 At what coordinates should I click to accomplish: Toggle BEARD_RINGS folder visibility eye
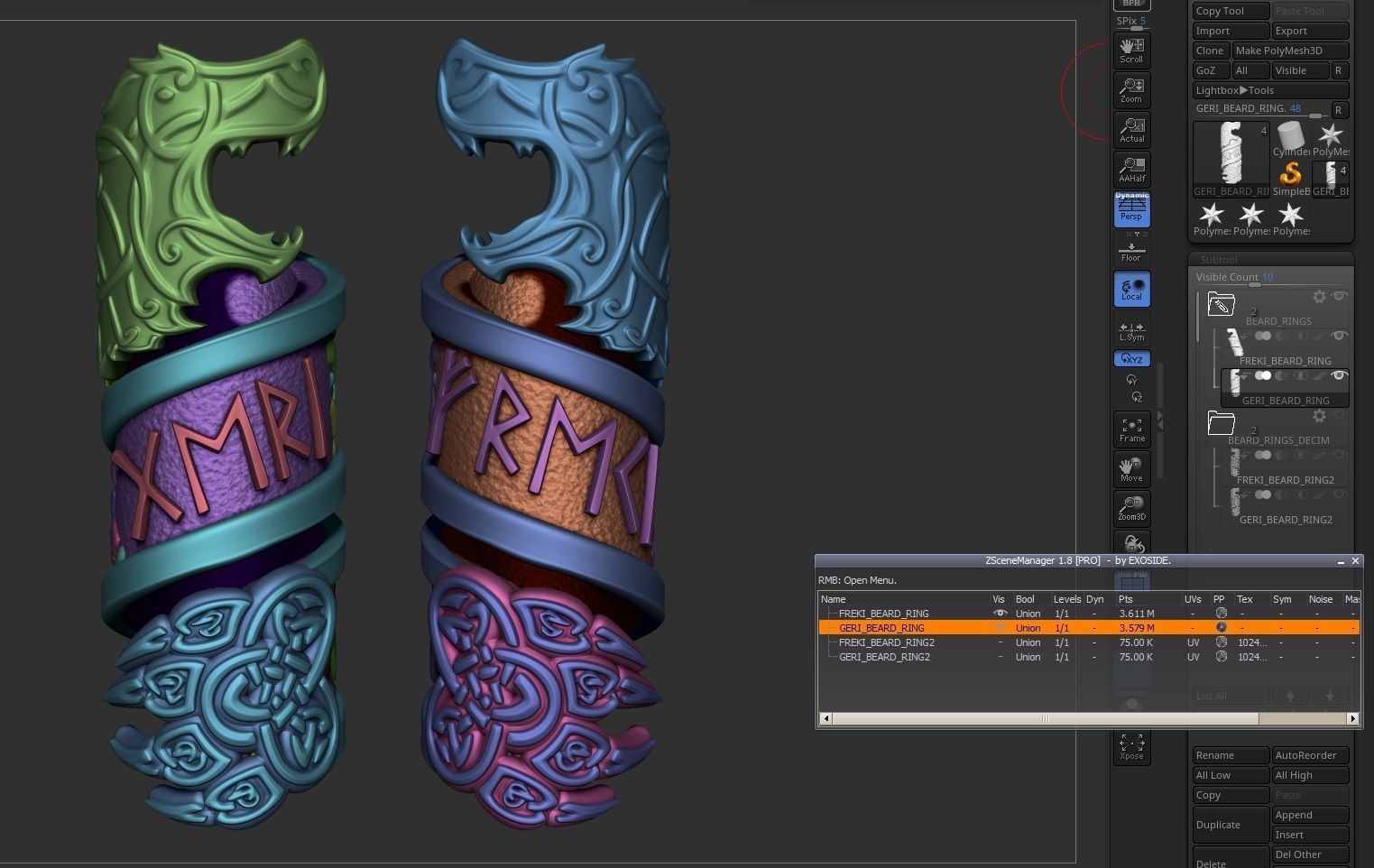pos(1340,296)
